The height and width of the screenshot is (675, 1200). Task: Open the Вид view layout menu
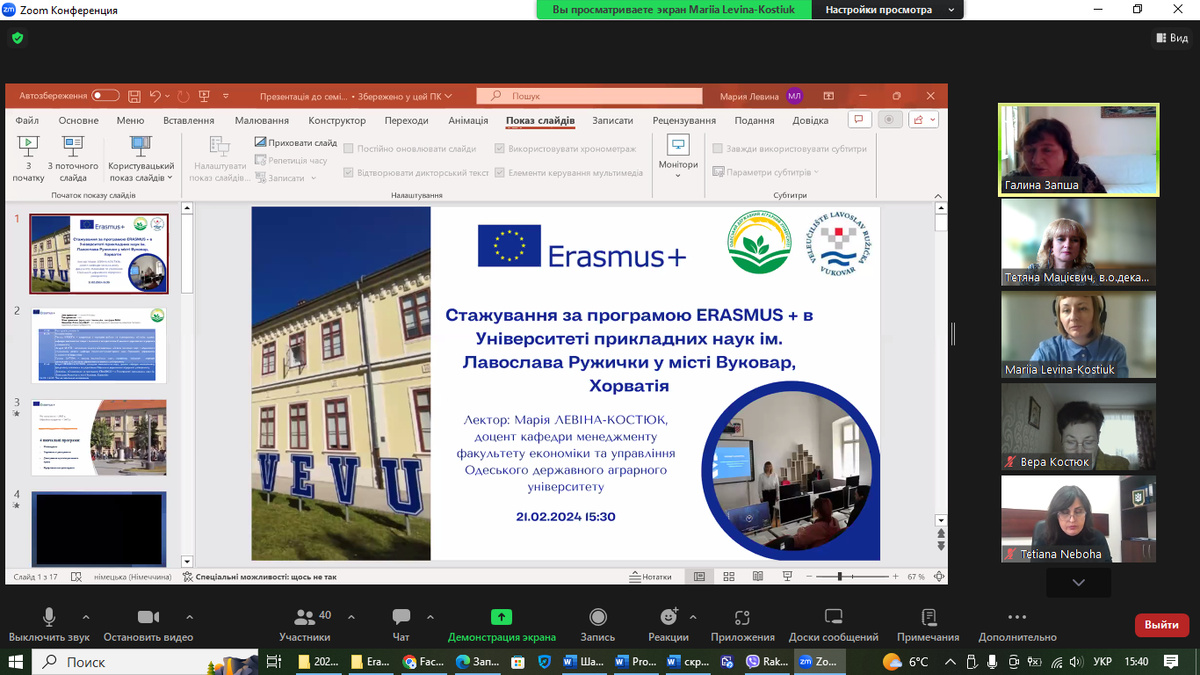click(x=1171, y=38)
